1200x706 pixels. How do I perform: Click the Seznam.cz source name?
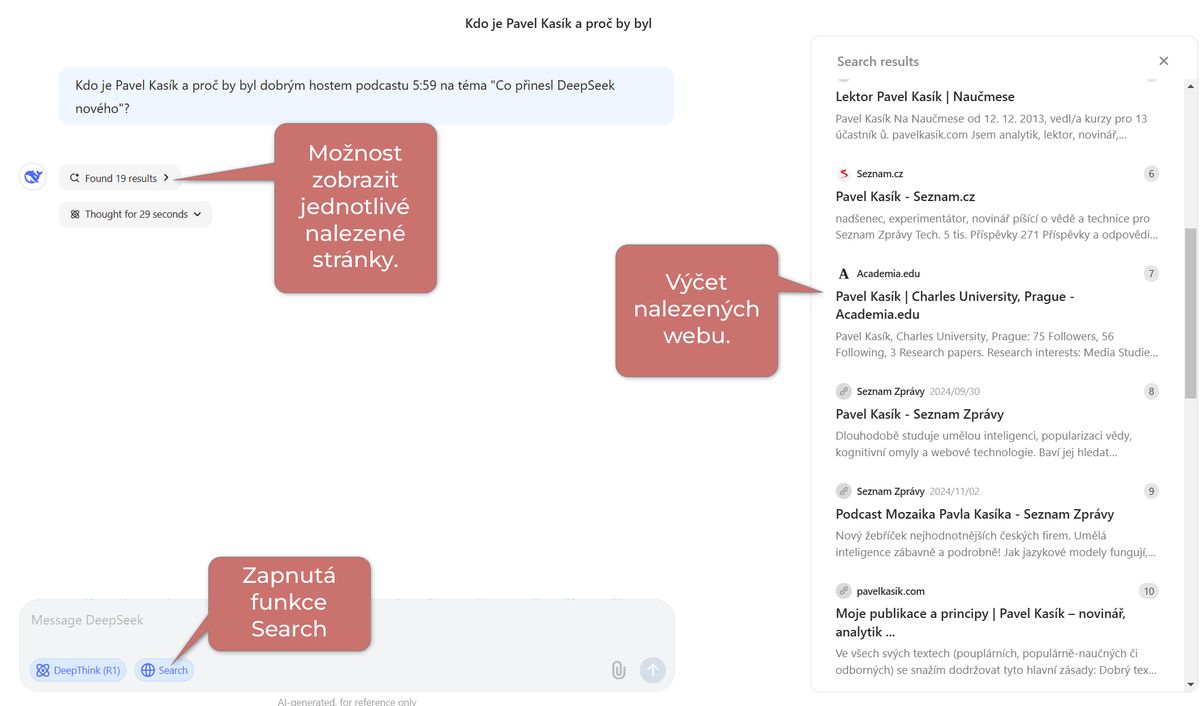click(880, 174)
